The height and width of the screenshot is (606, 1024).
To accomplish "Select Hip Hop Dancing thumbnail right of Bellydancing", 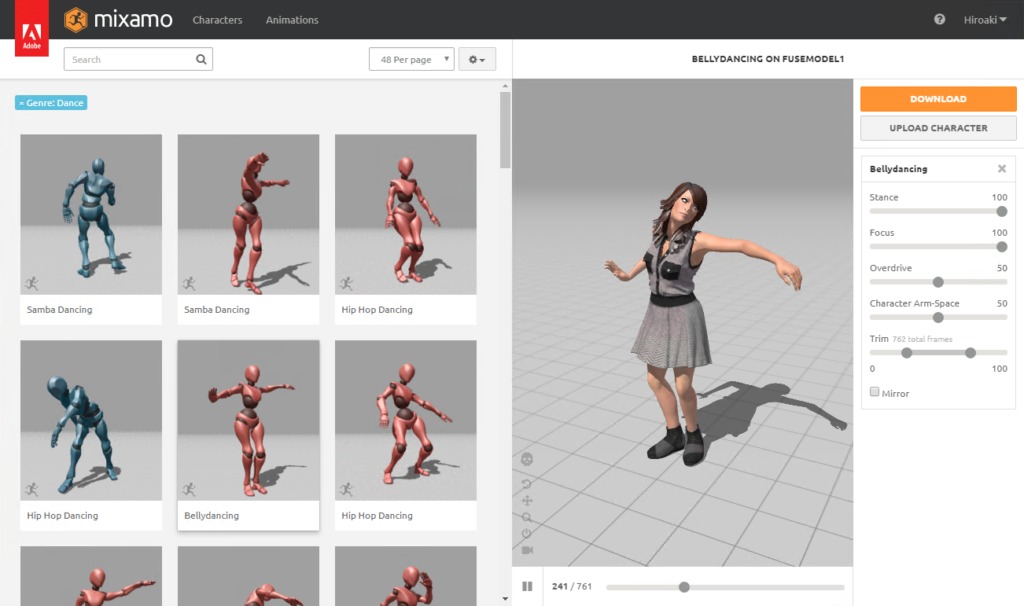I will (x=406, y=420).
